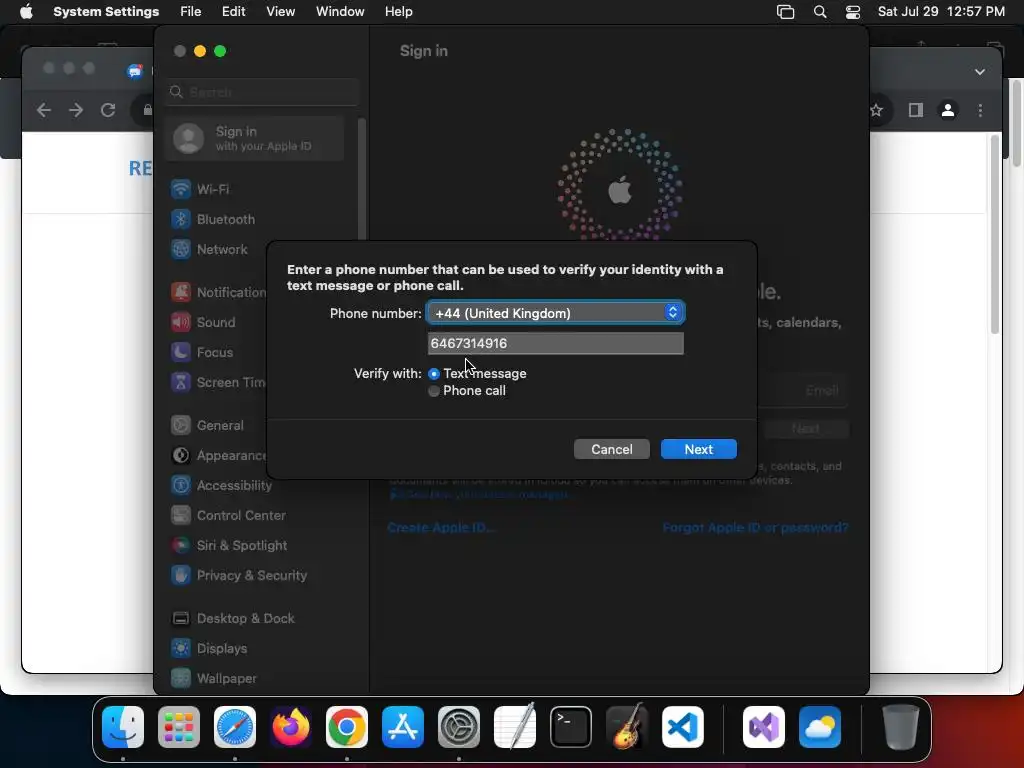Screen dimensions: 1024x768
Task: Open Privacy & Security icon in sidebar
Action: (181, 575)
